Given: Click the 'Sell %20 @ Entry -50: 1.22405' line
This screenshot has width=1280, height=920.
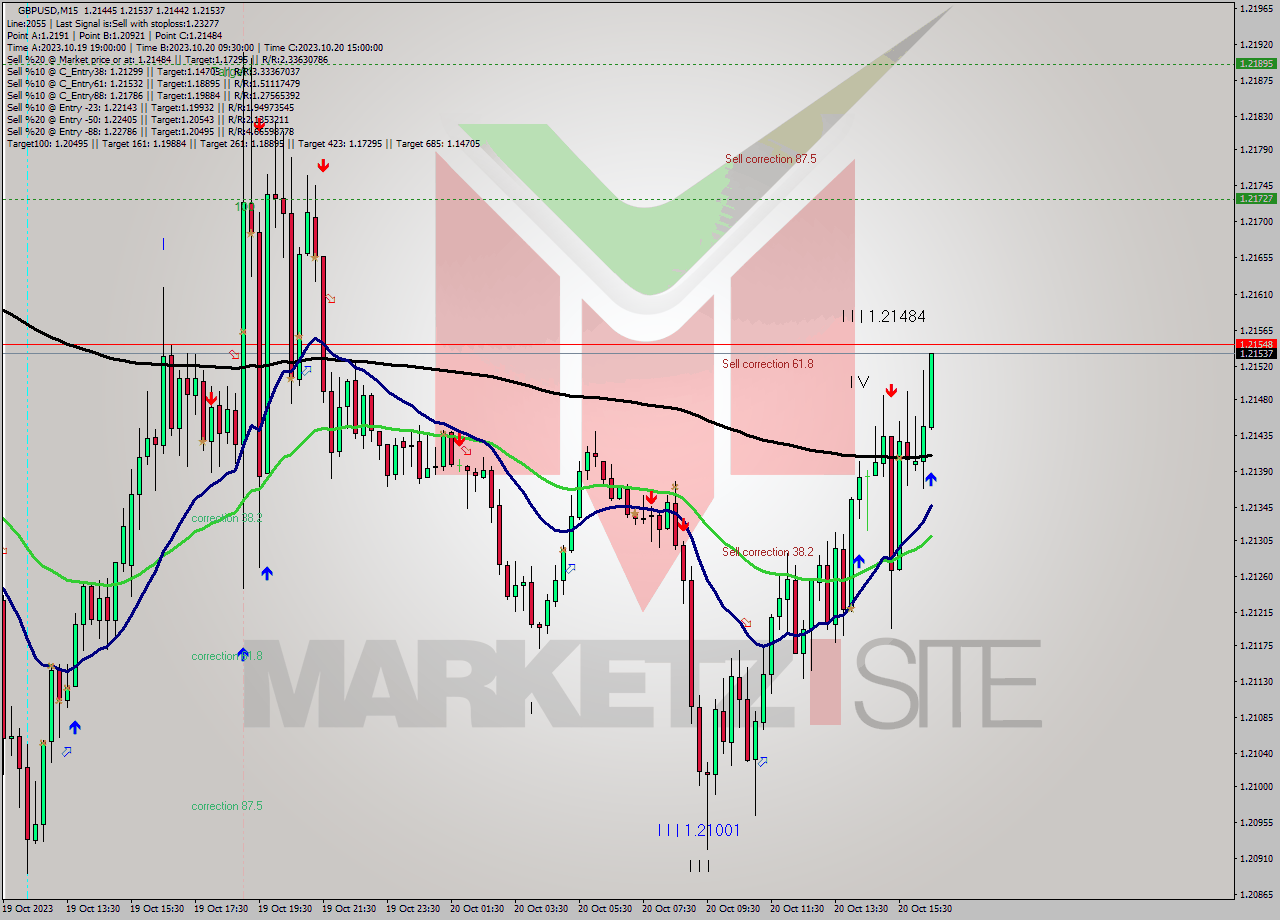Looking at the screenshot, I should [x=150, y=119].
